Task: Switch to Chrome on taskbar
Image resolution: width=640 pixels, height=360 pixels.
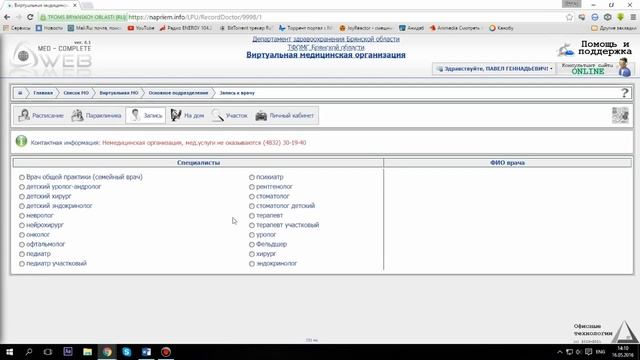Action: click(107, 352)
